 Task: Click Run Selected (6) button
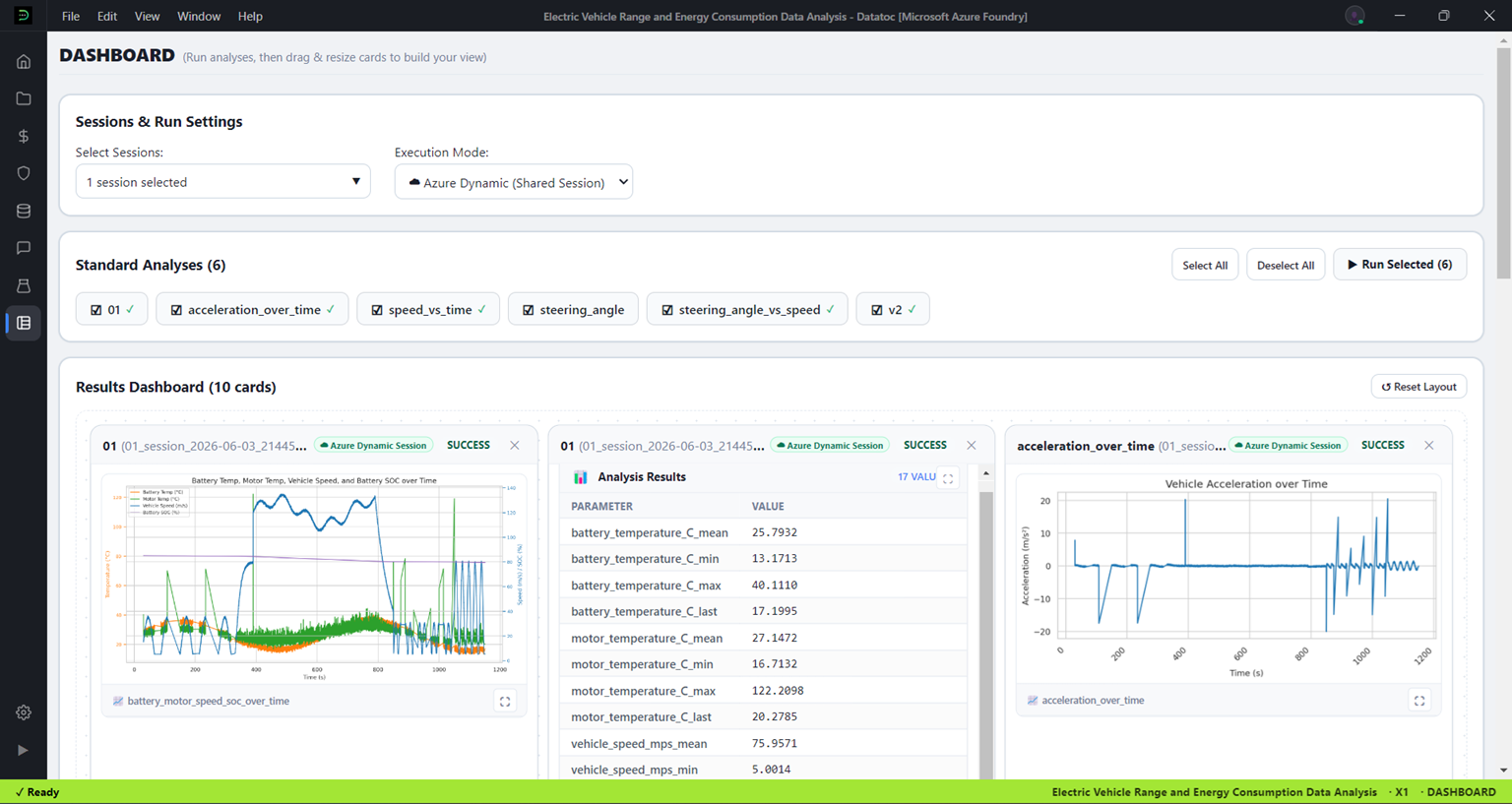coord(1400,265)
